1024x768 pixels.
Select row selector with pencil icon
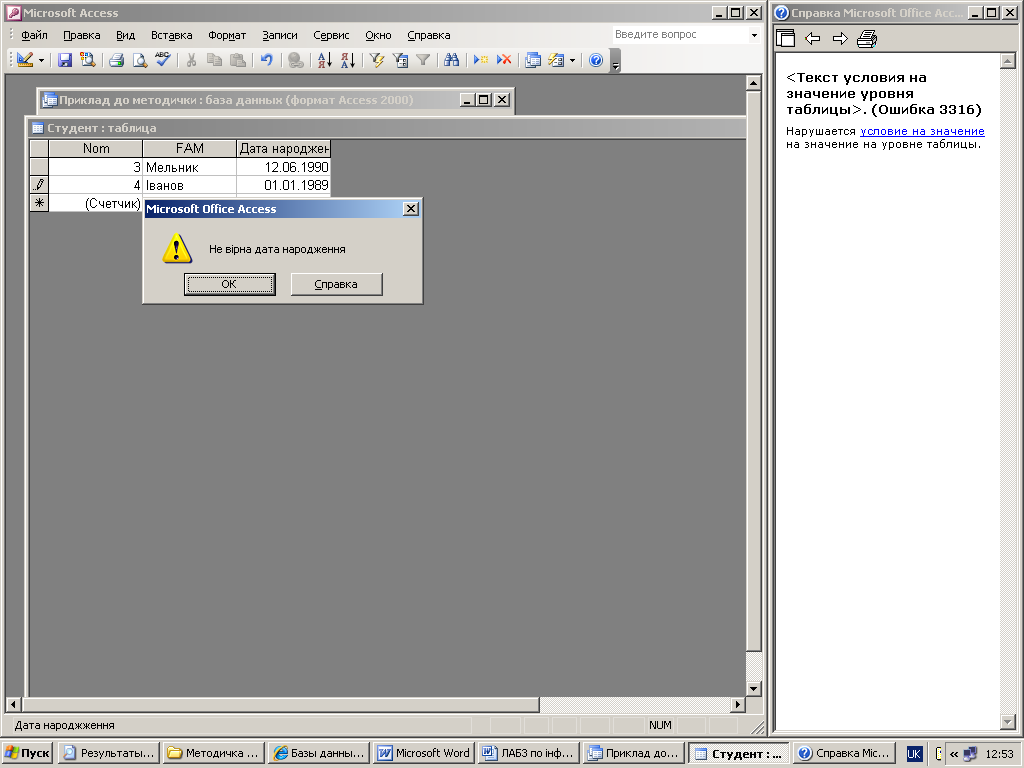(39, 185)
